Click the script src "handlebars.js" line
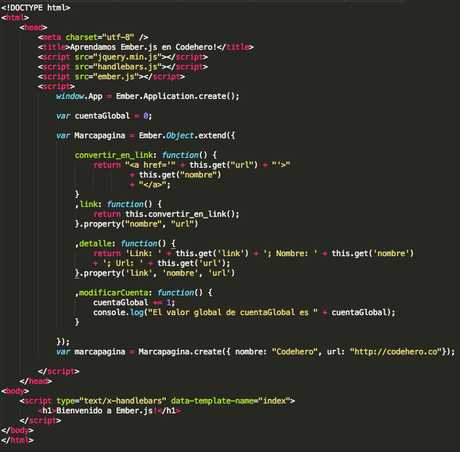 (x=123, y=67)
